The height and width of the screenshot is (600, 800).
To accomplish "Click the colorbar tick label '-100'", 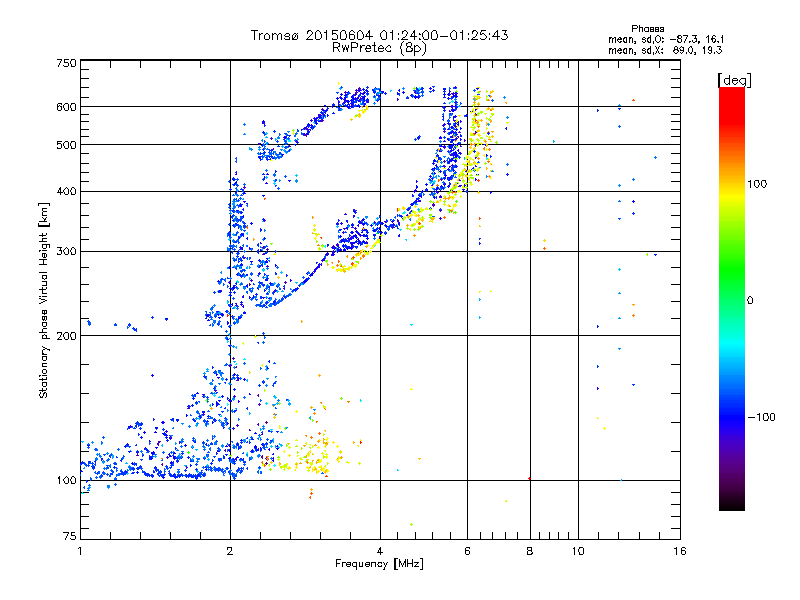I will point(761,417).
